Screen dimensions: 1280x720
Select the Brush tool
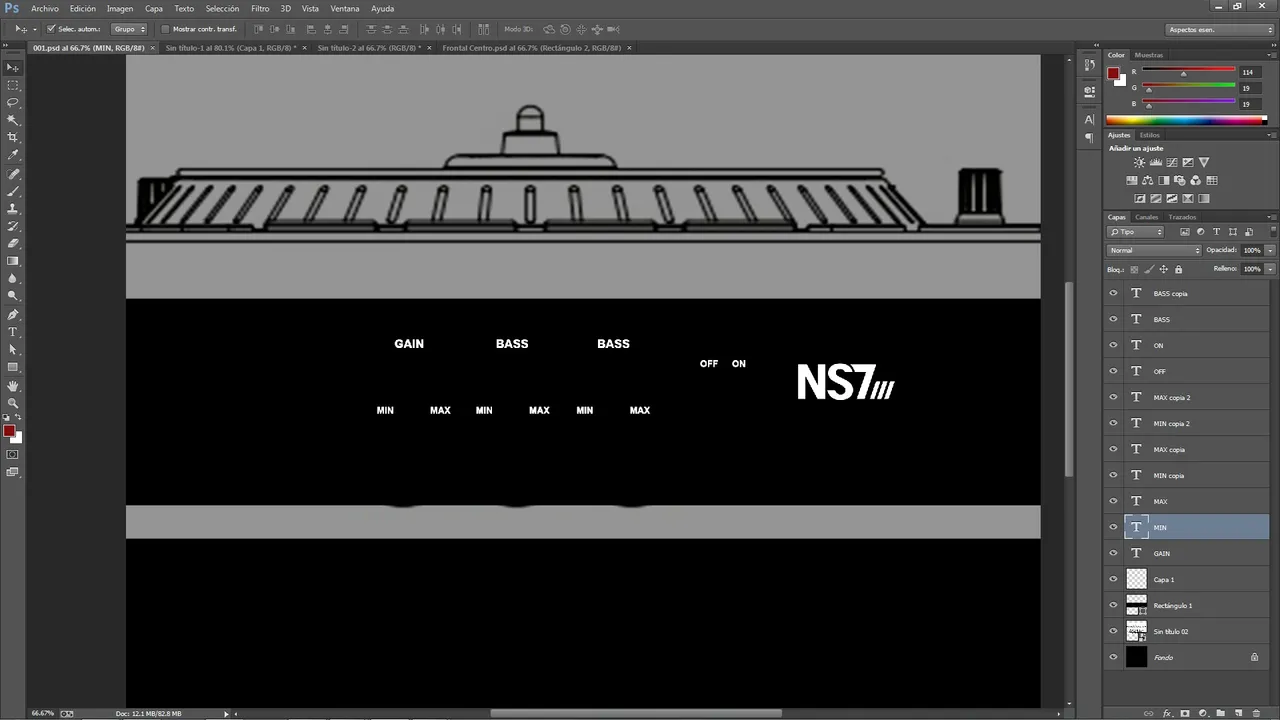pyautogui.click(x=13, y=190)
